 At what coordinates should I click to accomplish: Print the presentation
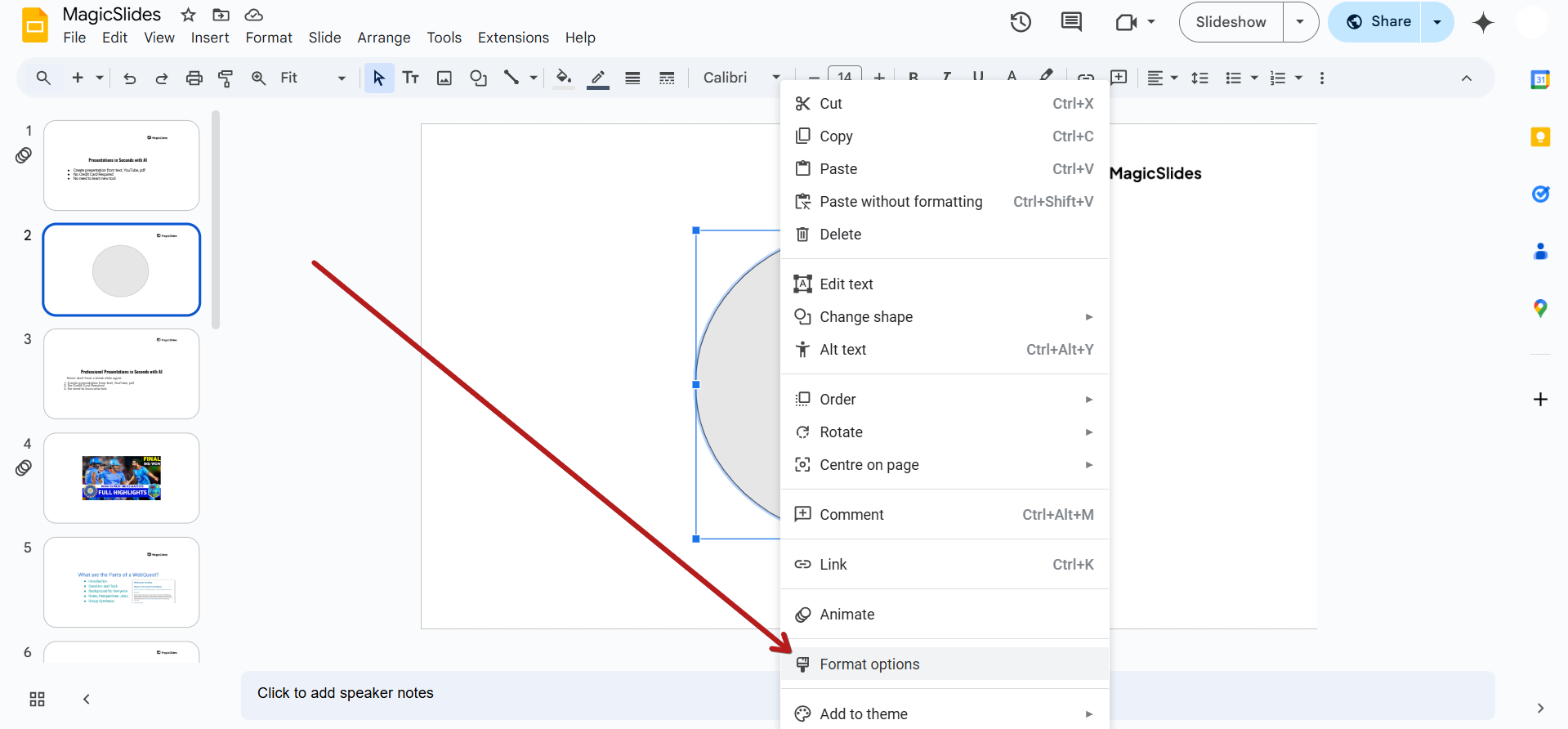click(x=194, y=78)
